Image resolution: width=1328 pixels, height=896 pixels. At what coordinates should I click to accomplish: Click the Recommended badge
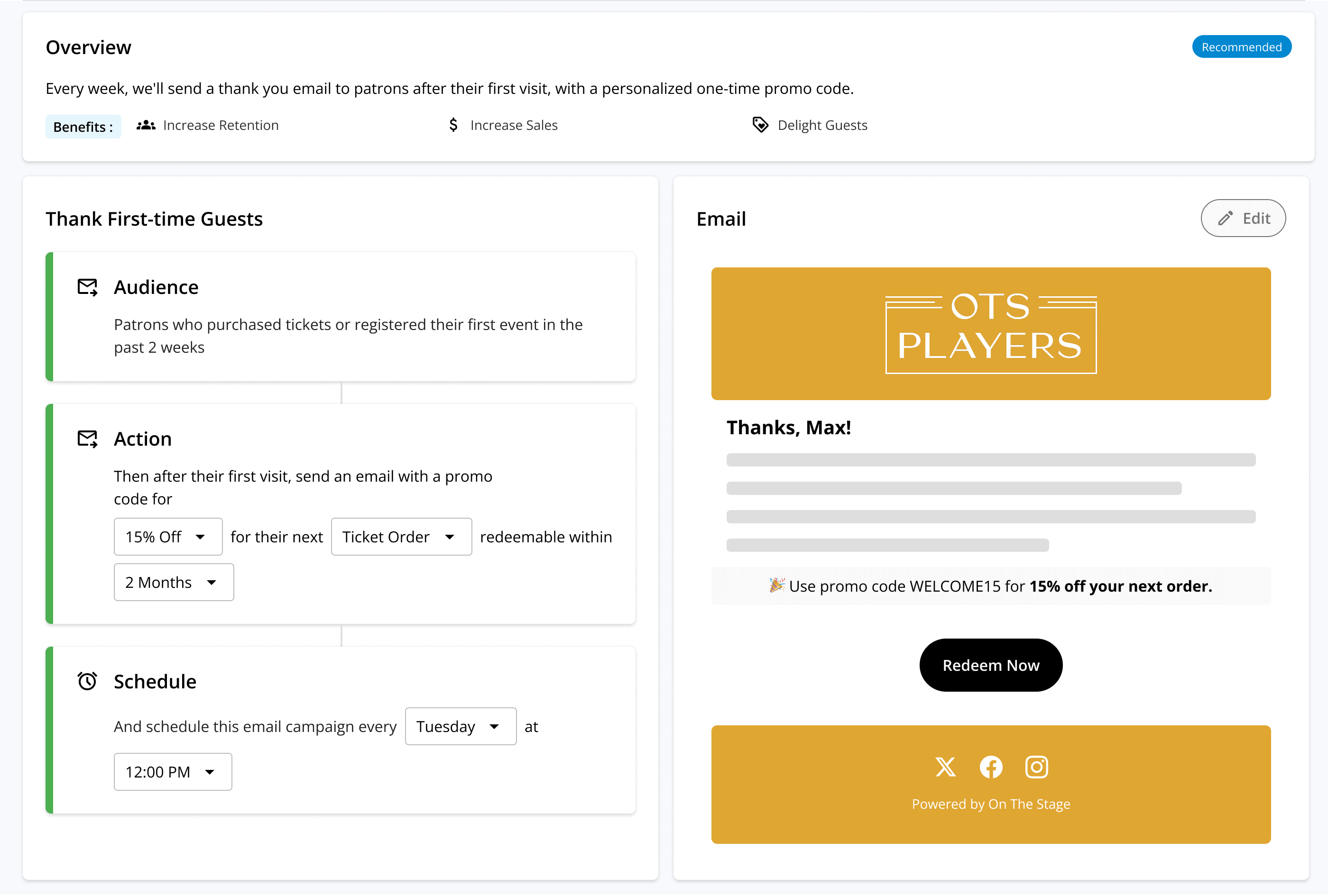point(1241,47)
